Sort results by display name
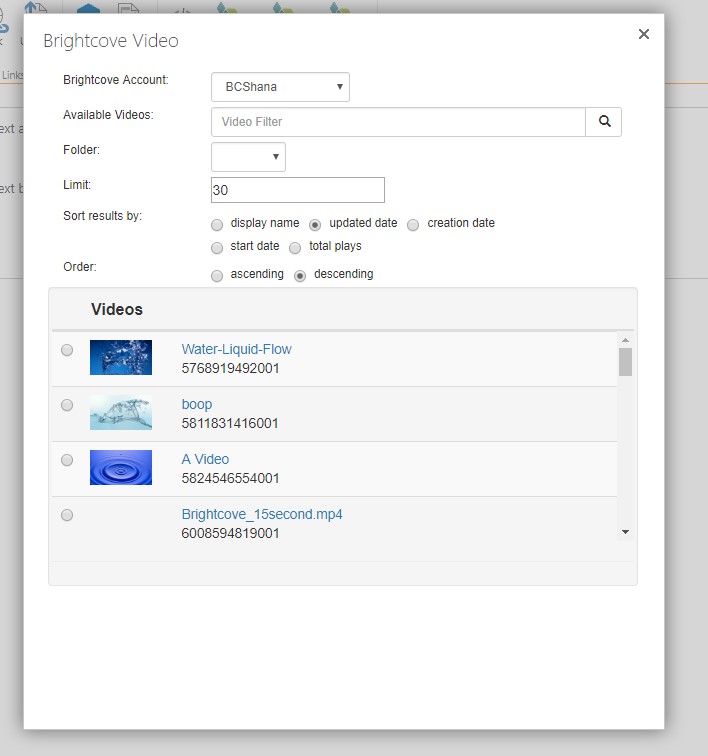This screenshot has width=708, height=756. pos(217,224)
